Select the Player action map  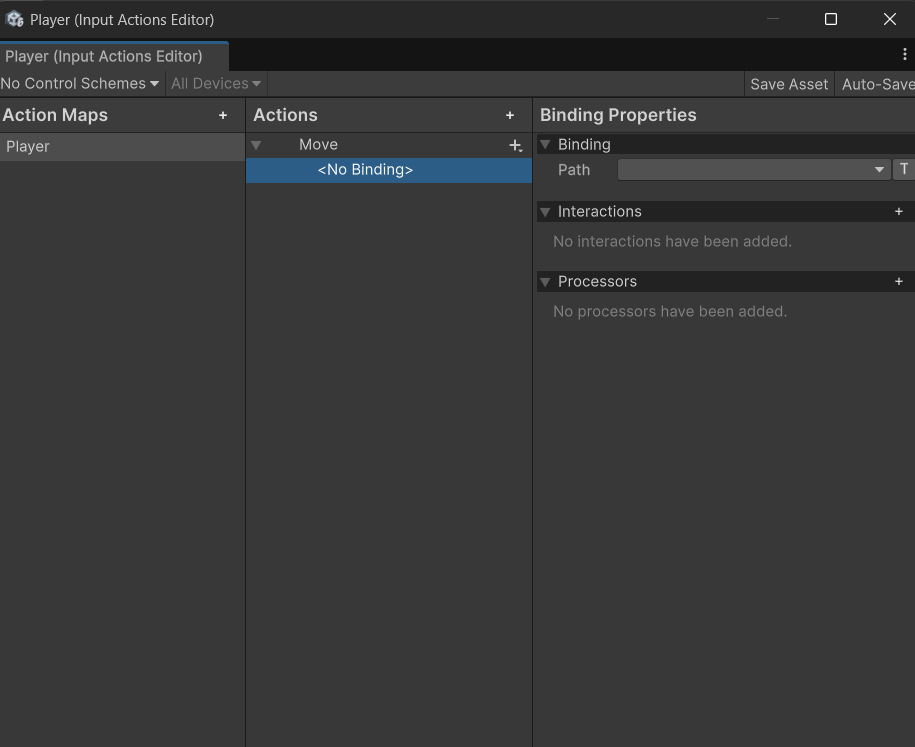(123, 146)
